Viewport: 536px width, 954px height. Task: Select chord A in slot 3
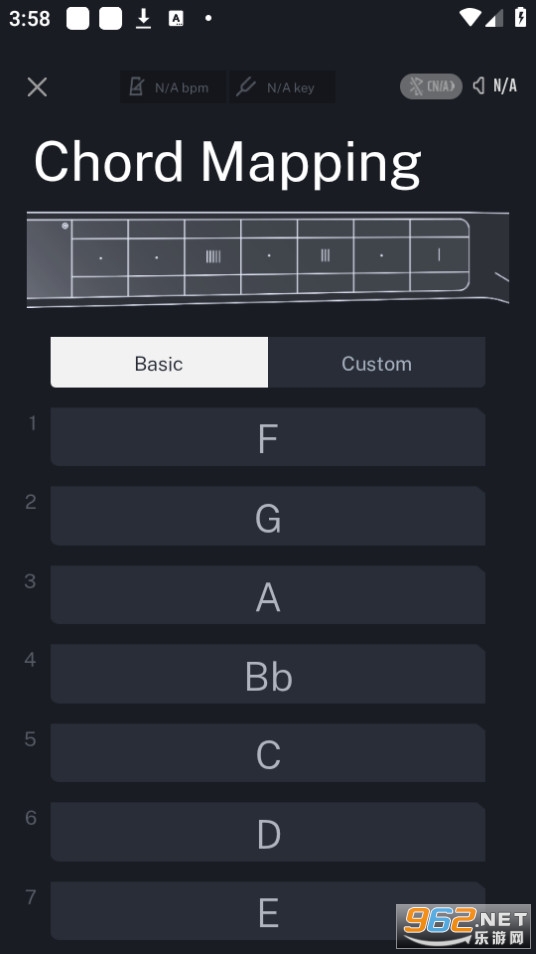pyautogui.click(x=268, y=595)
